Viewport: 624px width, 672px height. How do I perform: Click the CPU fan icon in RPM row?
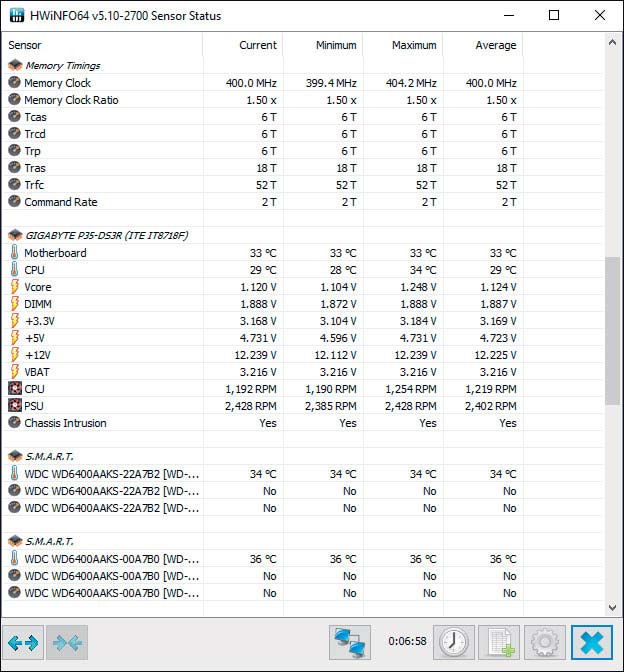(15, 389)
